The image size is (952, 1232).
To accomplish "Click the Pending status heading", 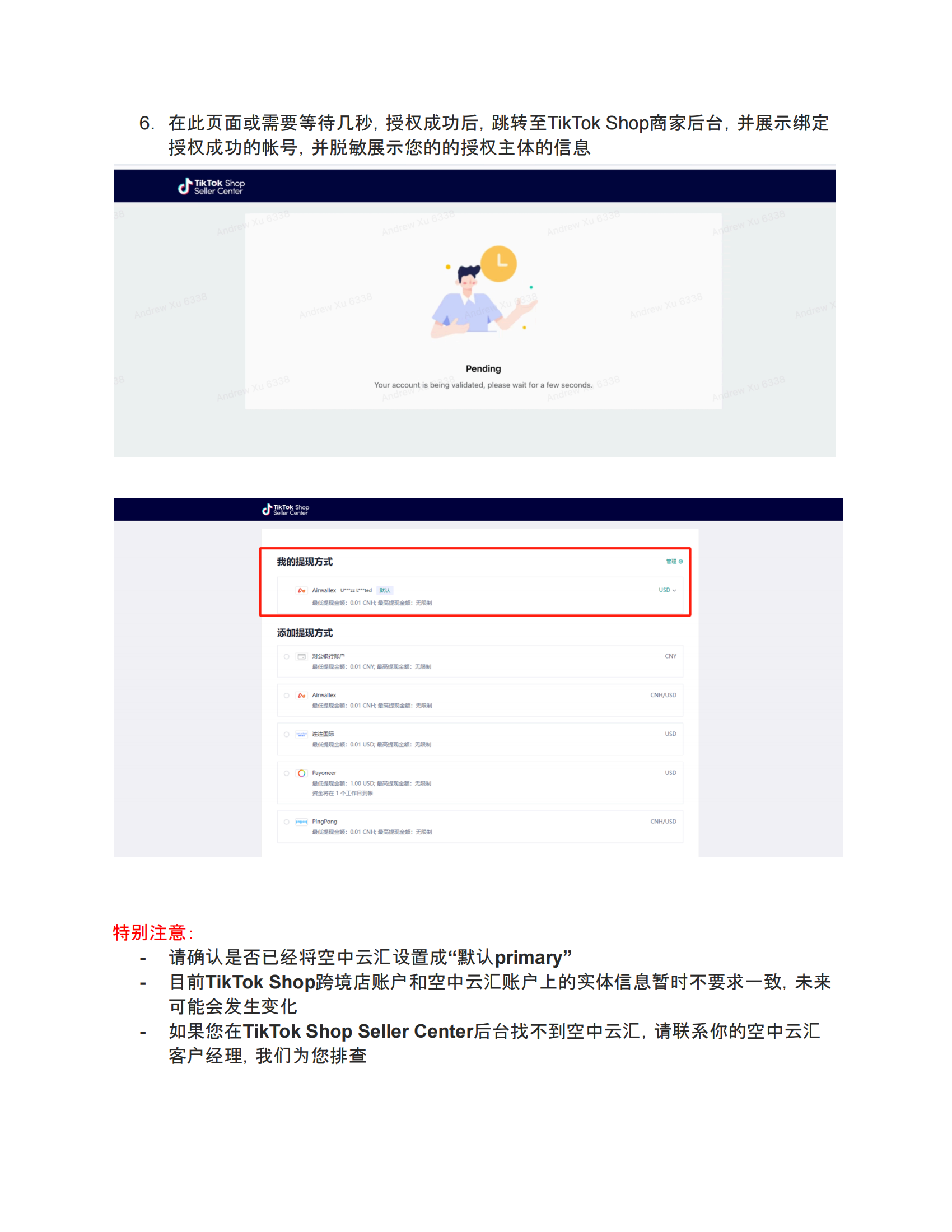I will (x=483, y=368).
